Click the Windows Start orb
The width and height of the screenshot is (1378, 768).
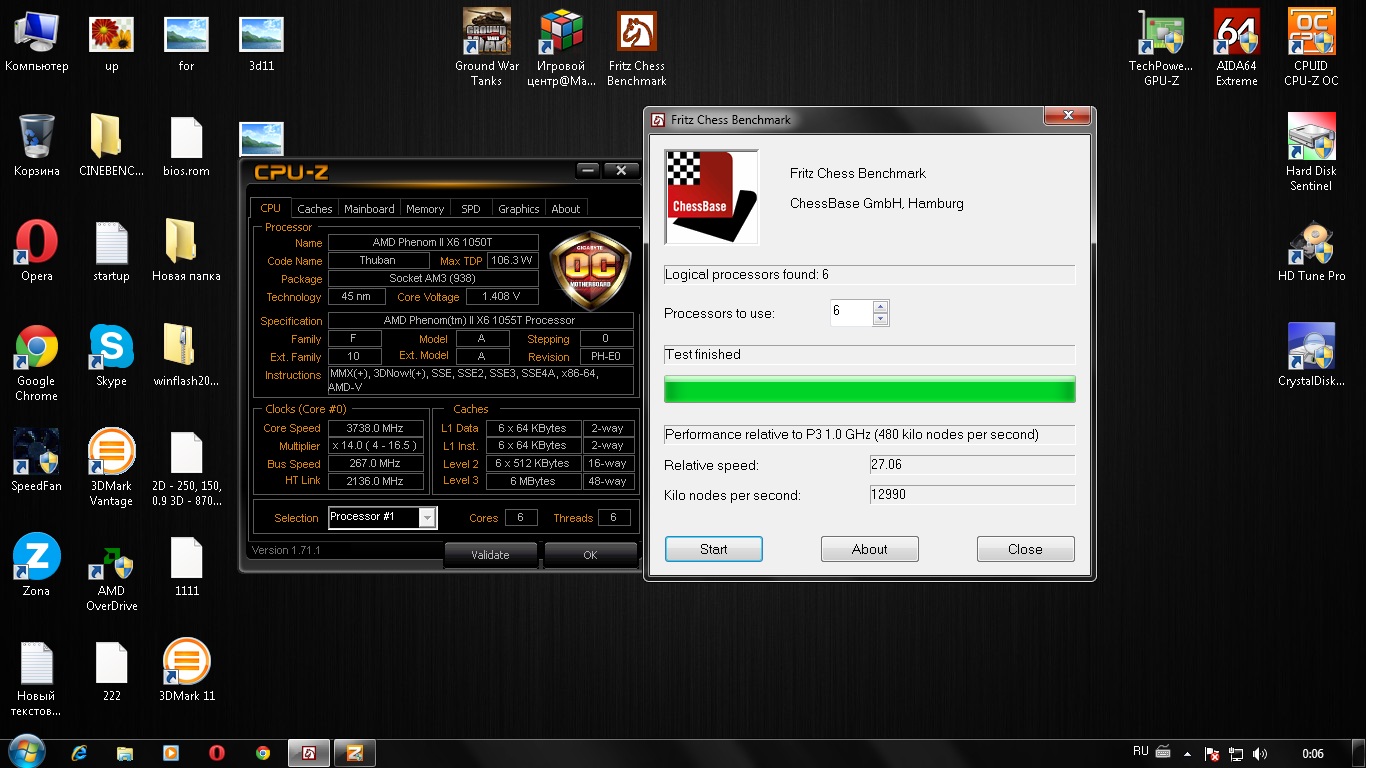pyautogui.click(x=26, y=752)
